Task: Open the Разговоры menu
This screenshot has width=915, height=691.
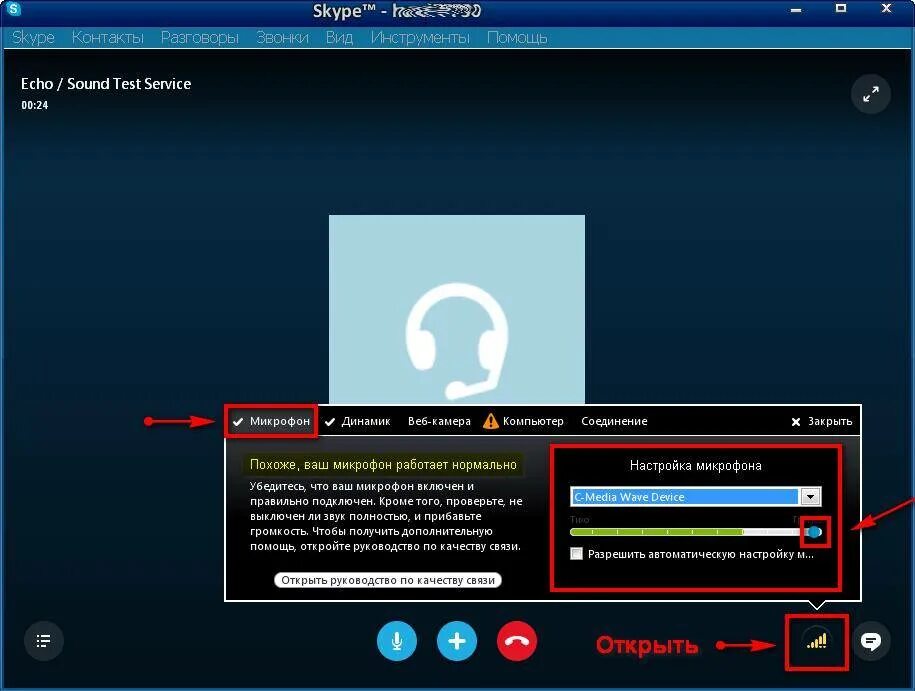Action: pos(200,37)
